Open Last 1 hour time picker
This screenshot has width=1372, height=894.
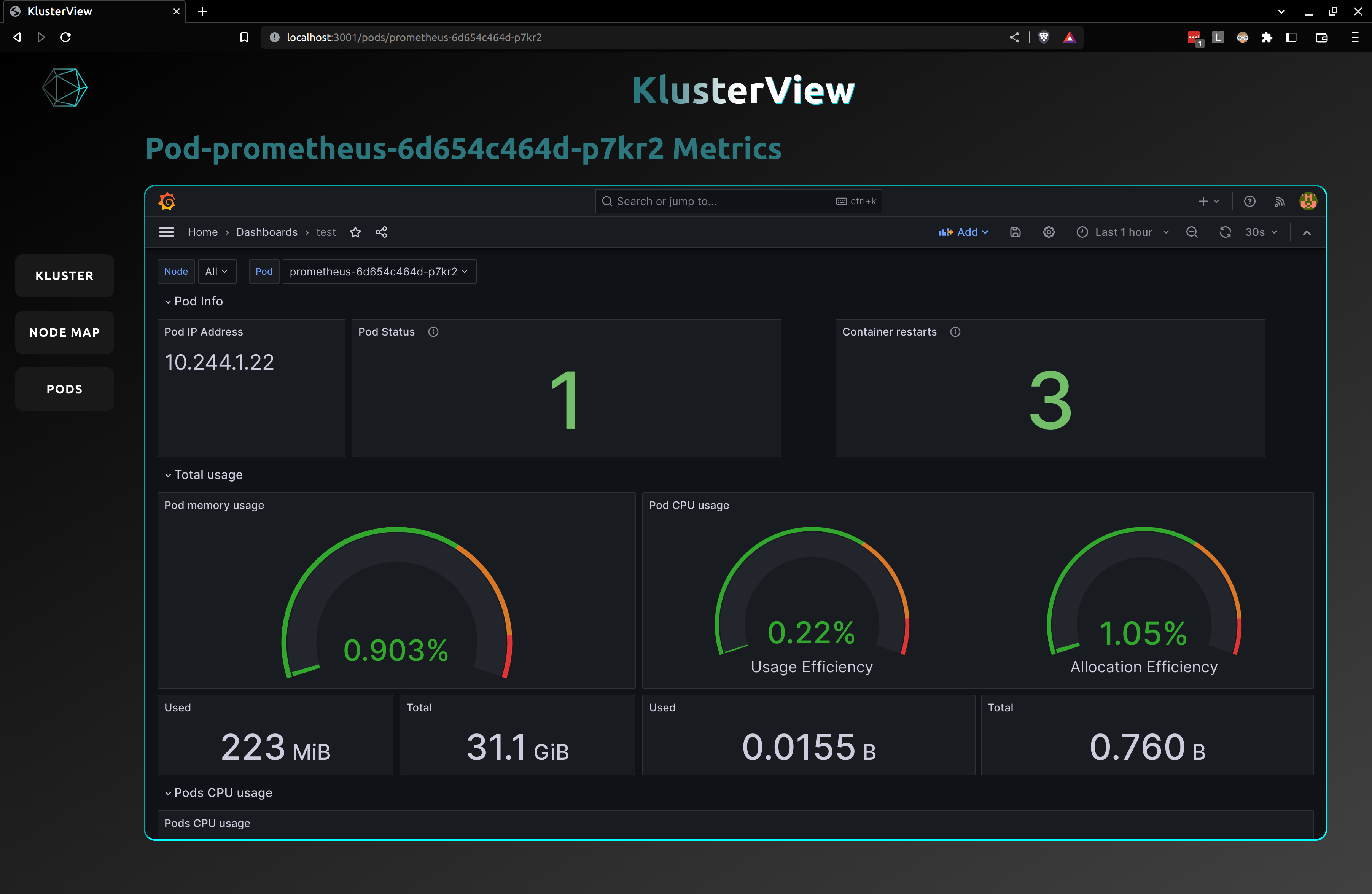[x=1123, y=232]
